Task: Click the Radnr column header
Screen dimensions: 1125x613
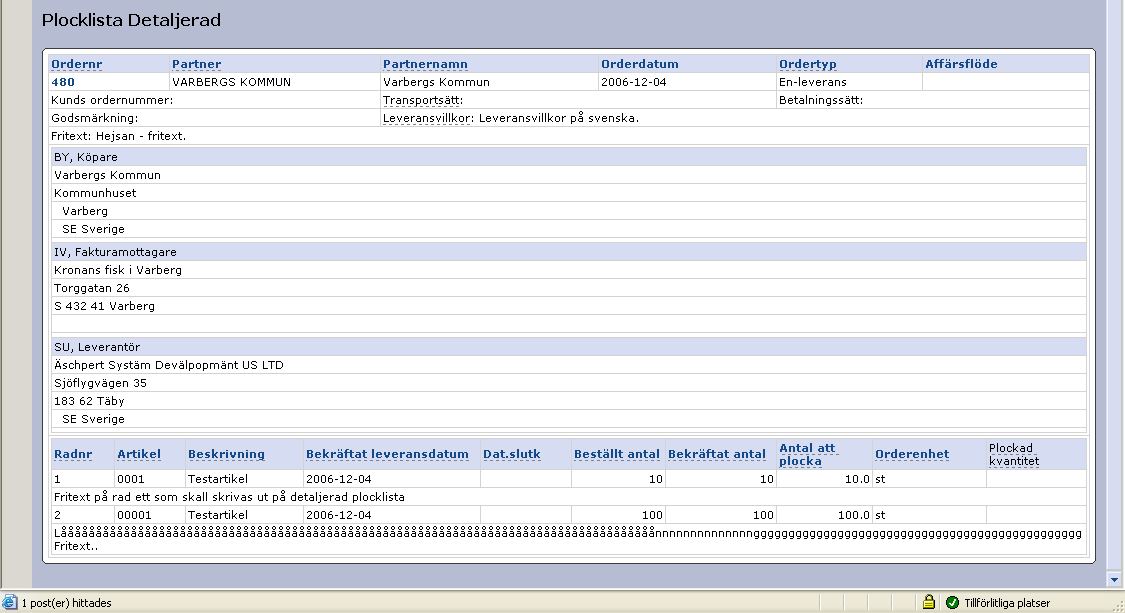Action: click(x=73, y=454)
